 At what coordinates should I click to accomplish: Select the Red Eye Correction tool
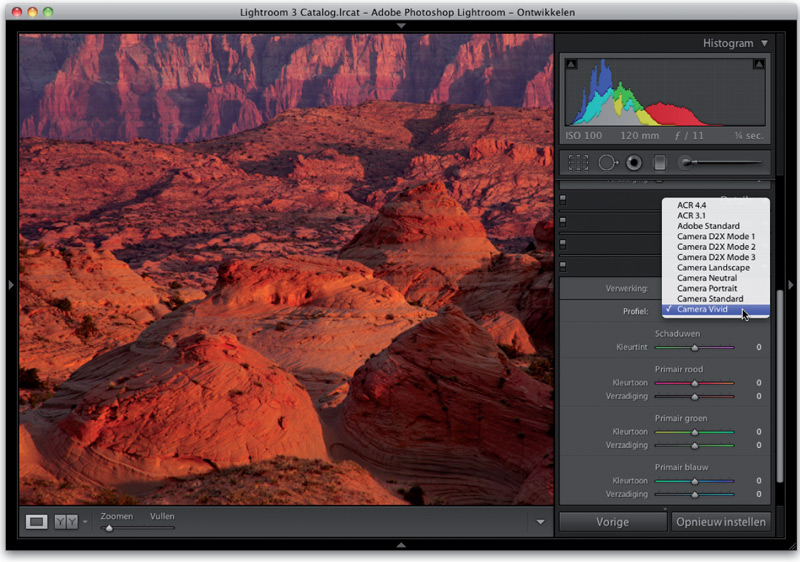coord(634,163)
